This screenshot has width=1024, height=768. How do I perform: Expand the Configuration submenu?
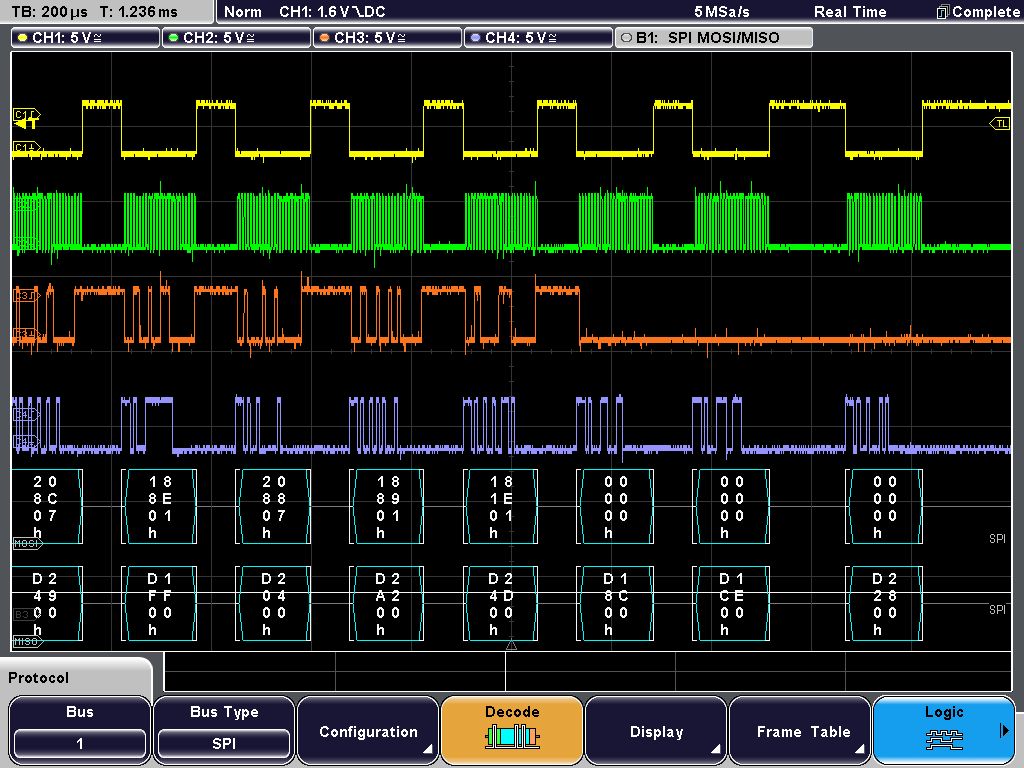368,731
